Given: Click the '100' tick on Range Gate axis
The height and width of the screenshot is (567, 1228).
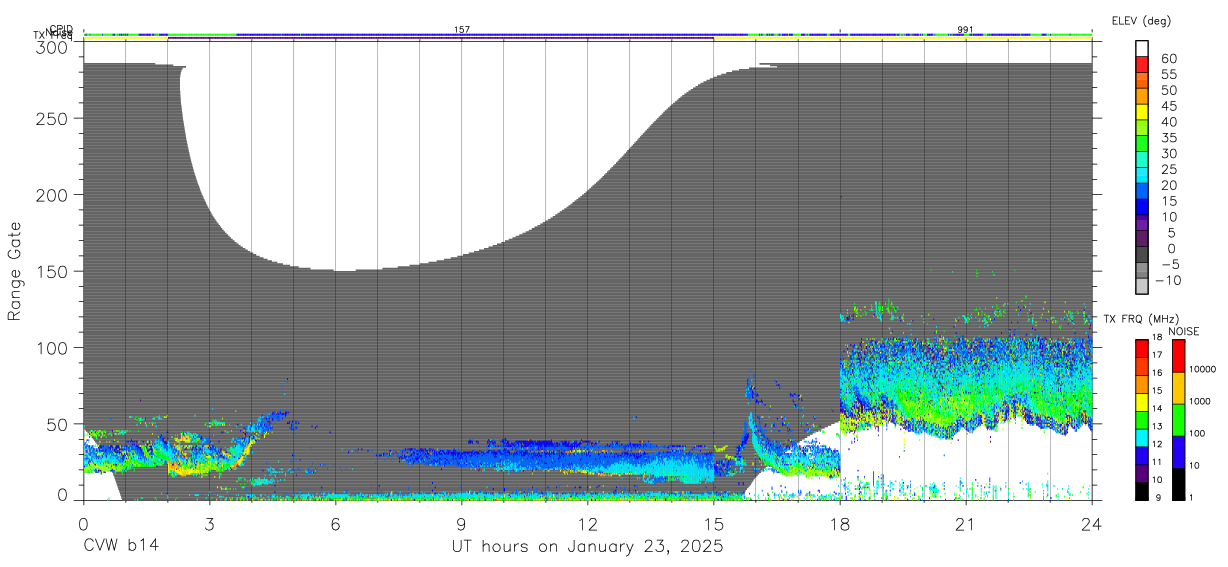Looking at the screenshot, I should (x=54, y=347).
